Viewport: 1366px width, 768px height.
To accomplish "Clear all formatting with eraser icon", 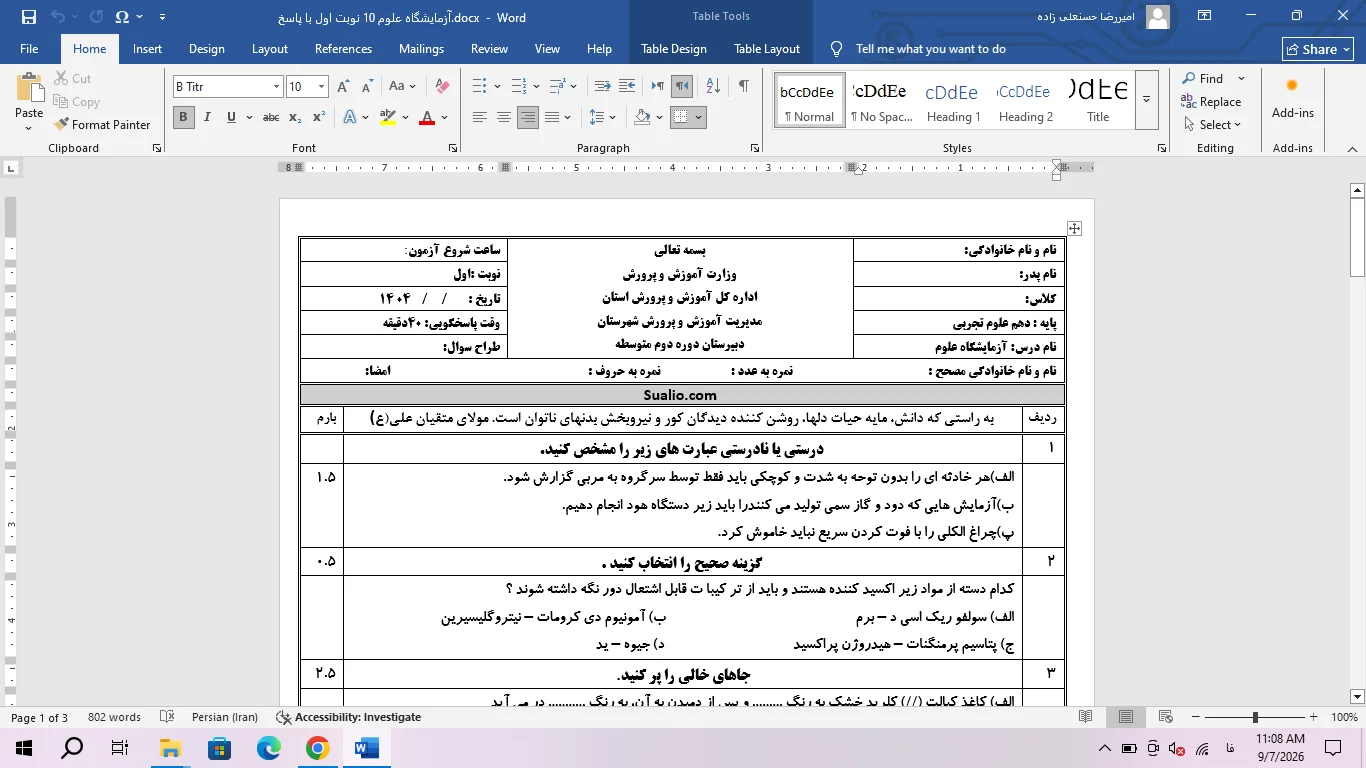I will 442,87.
